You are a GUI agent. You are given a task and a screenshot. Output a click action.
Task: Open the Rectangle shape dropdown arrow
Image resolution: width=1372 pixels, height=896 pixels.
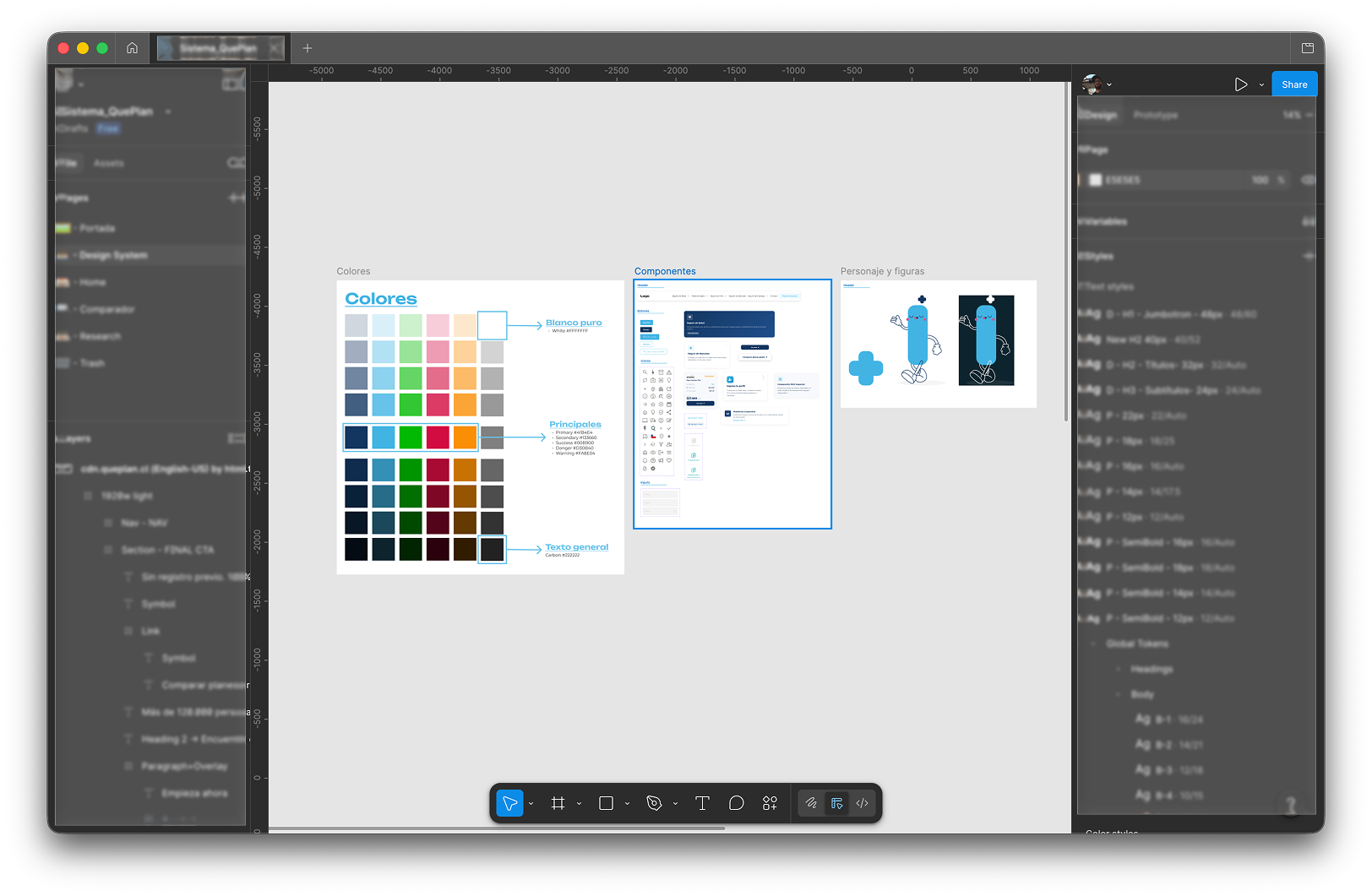point(627,803)
